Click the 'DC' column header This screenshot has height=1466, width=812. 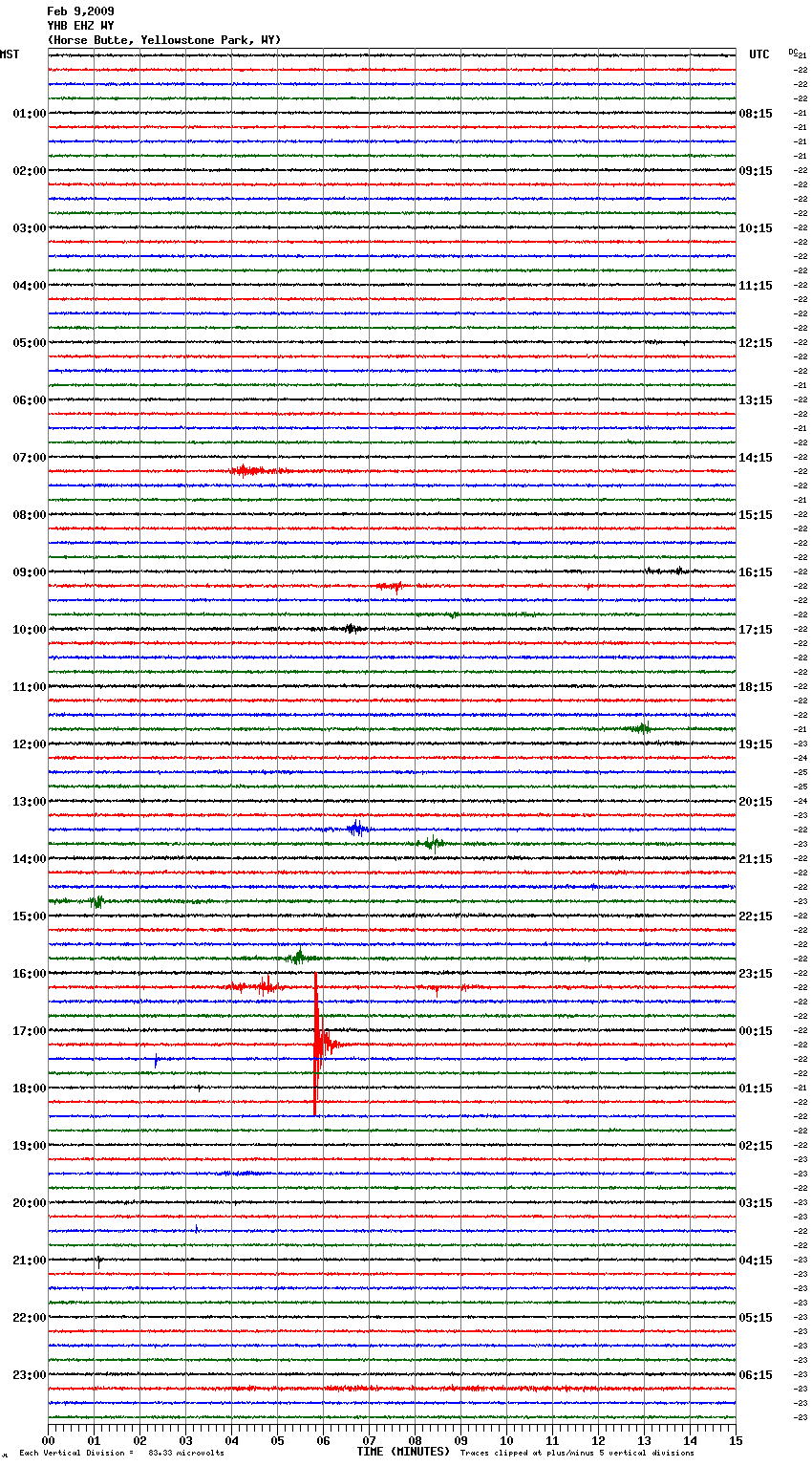pyautogui.click(x=793, y=52)
